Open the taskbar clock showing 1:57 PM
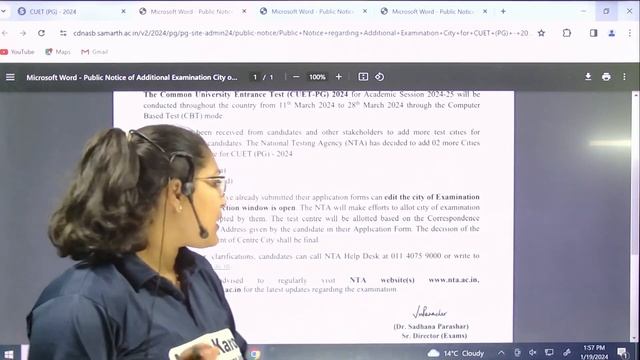Viewport: 640px width, 360px height. (x=594, y=352)
